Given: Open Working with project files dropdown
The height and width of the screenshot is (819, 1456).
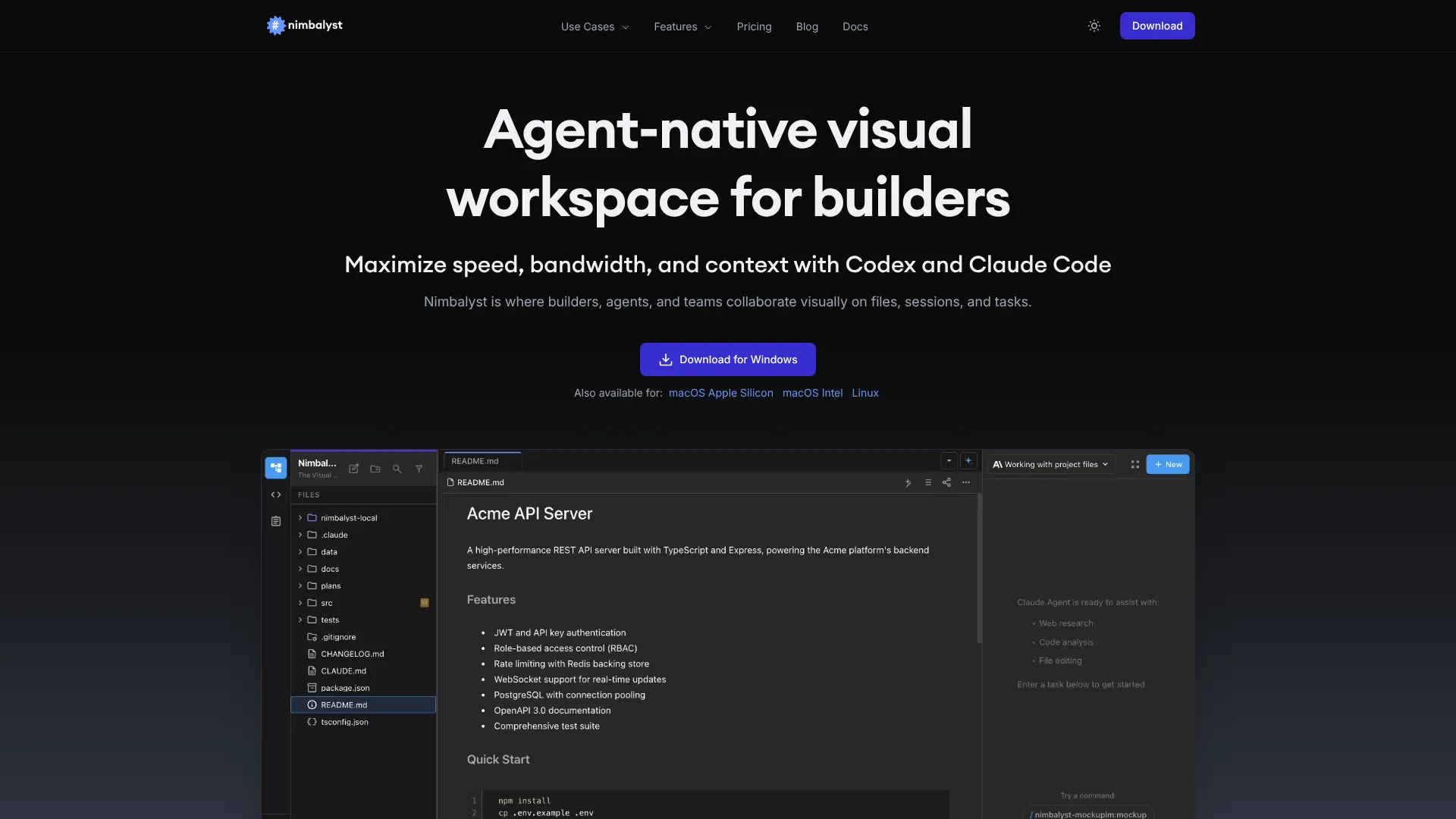Looking at the screenshot, I should (x=1051, y=464).
